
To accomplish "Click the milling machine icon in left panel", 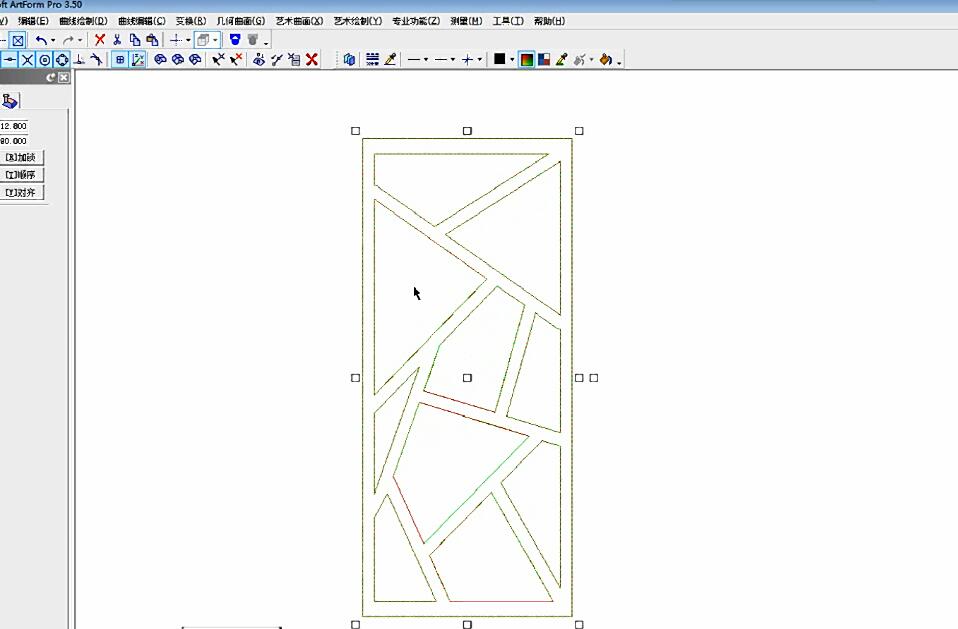I will [x=10, y=101].
